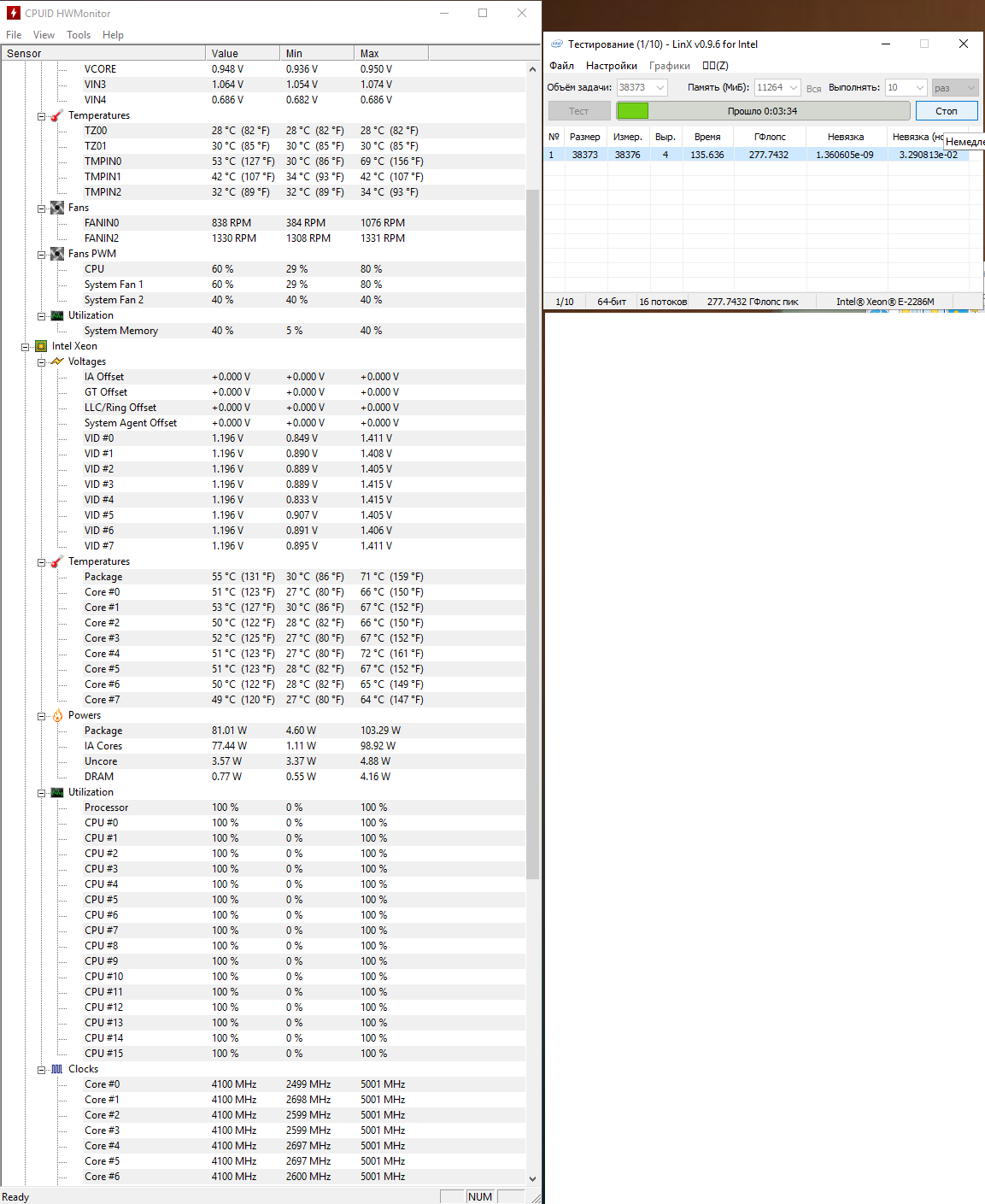The height and width of the screenshot is (1204, 985).
Task: Open the Tools menu in HWMonitor
Action: pos(79,35)
